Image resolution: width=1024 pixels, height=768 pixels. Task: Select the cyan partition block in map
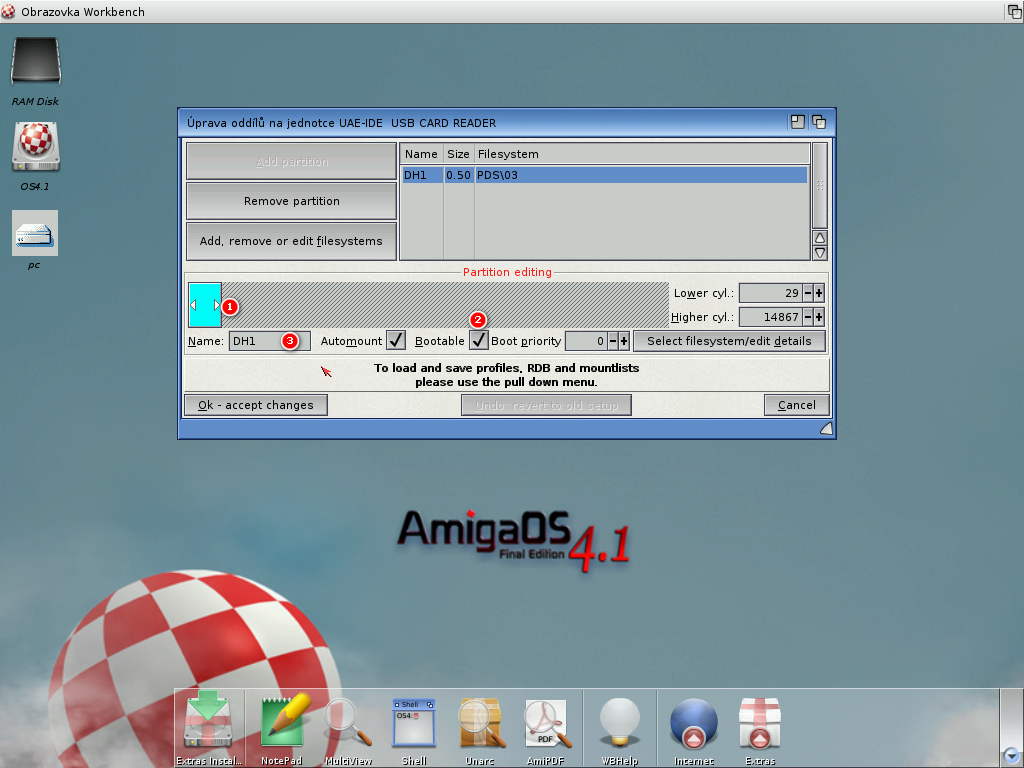[x=204, y=304]
